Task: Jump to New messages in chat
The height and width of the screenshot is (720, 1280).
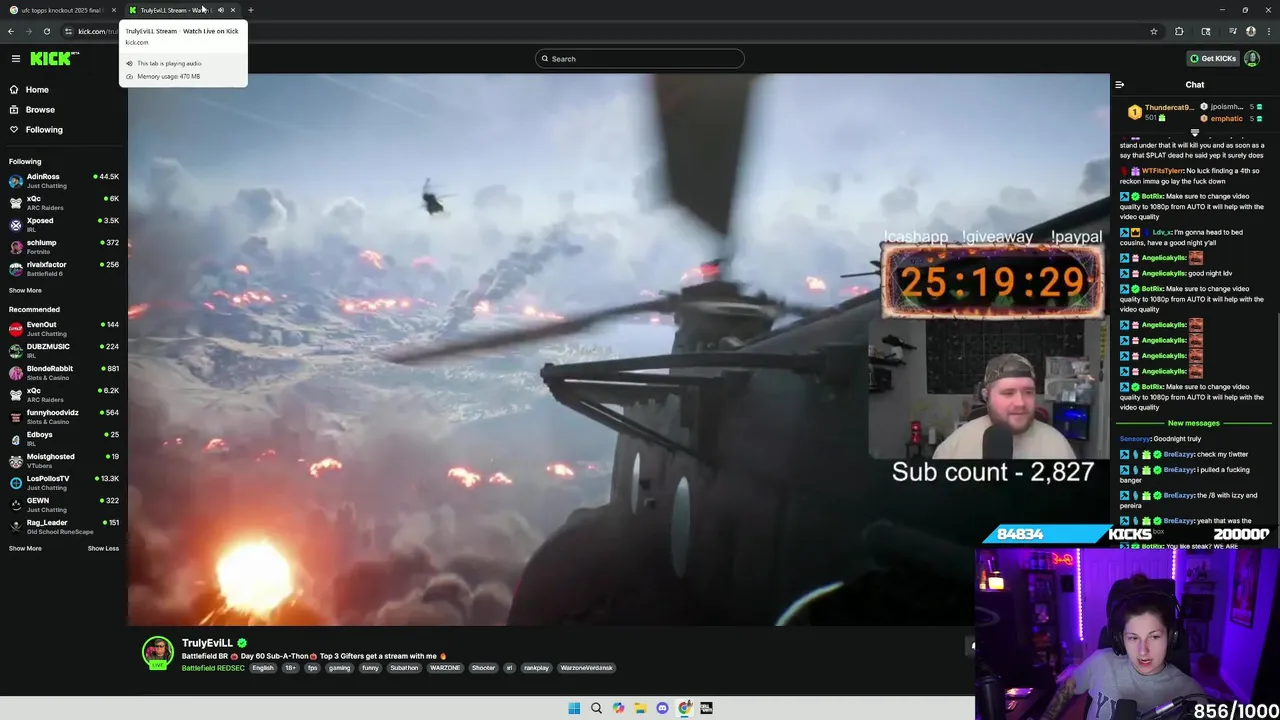Action: tap(1194, 423)
